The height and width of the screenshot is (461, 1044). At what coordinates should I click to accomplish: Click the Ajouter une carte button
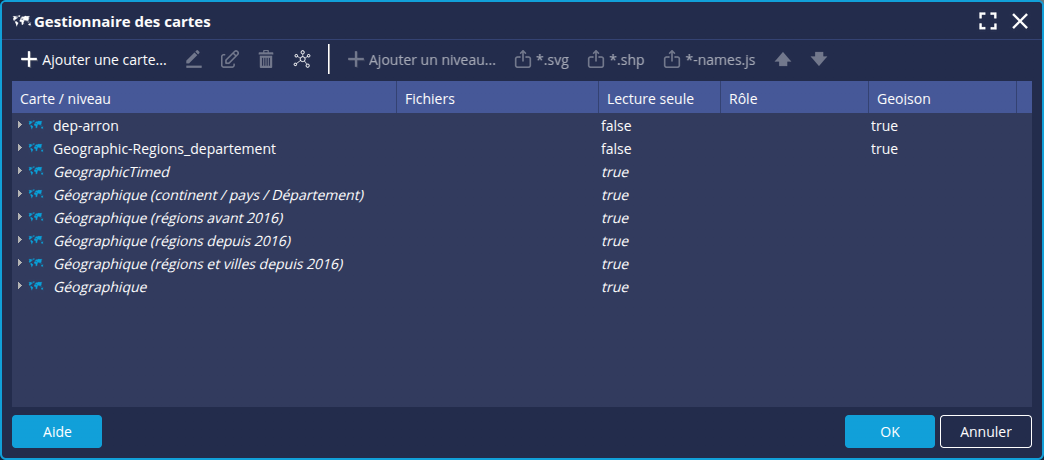(x=94, y=60)
